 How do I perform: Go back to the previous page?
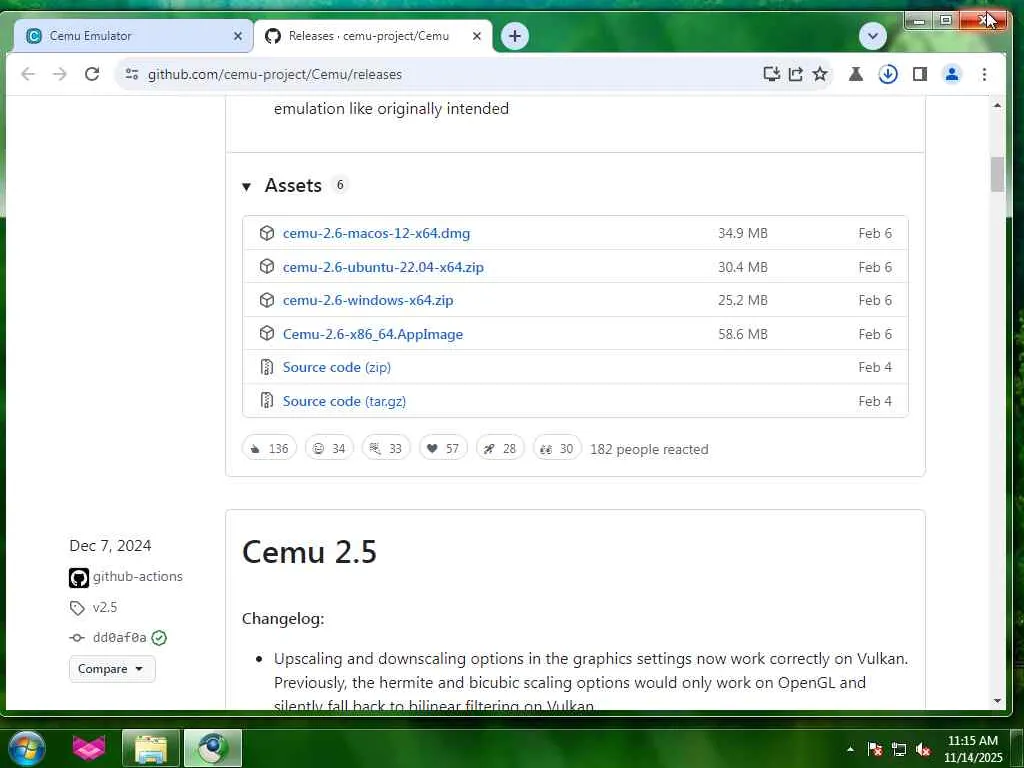point(27,74)
